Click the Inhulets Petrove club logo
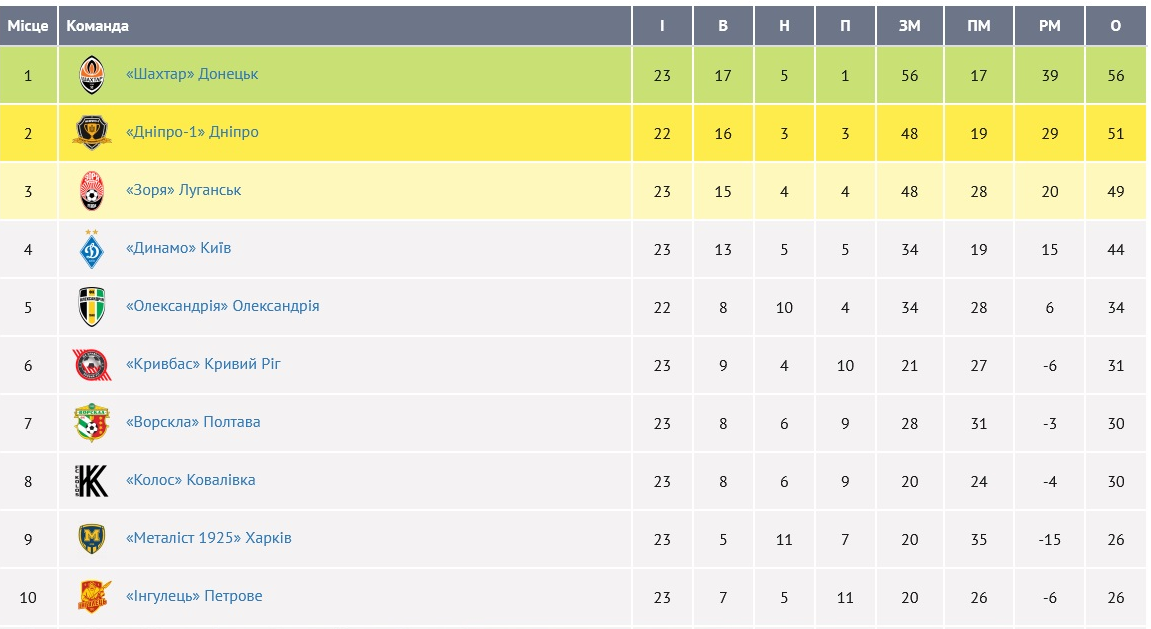 92,597
